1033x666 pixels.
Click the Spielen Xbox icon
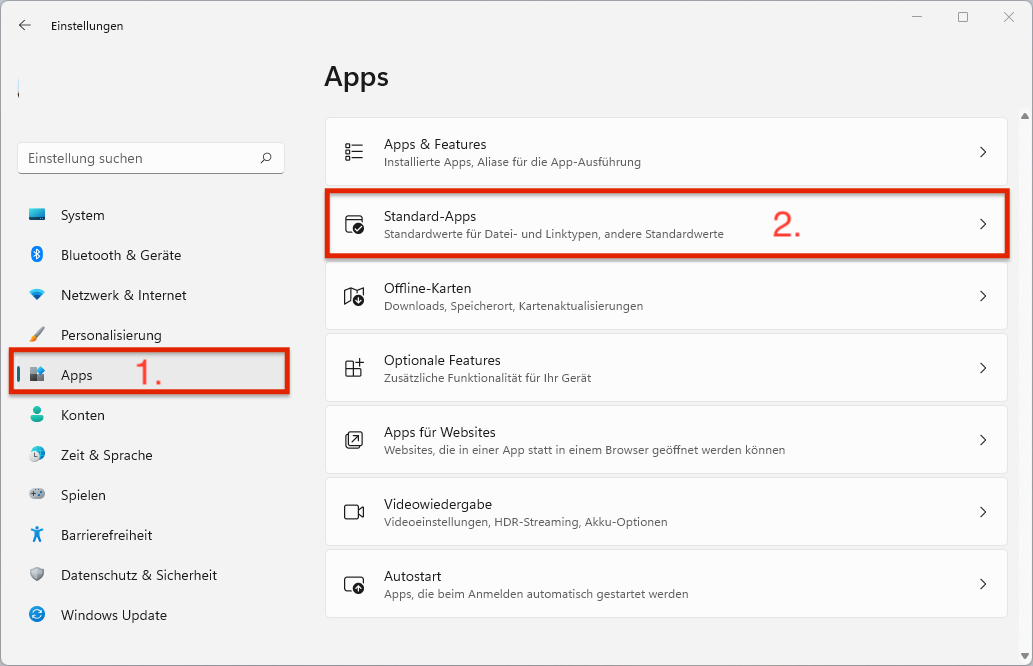tap(37, 495)
